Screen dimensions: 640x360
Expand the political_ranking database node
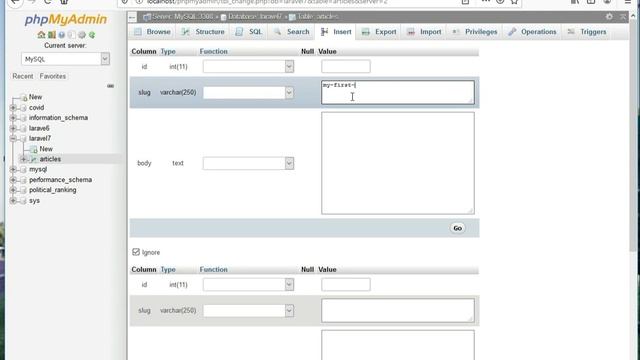[13, 190]
